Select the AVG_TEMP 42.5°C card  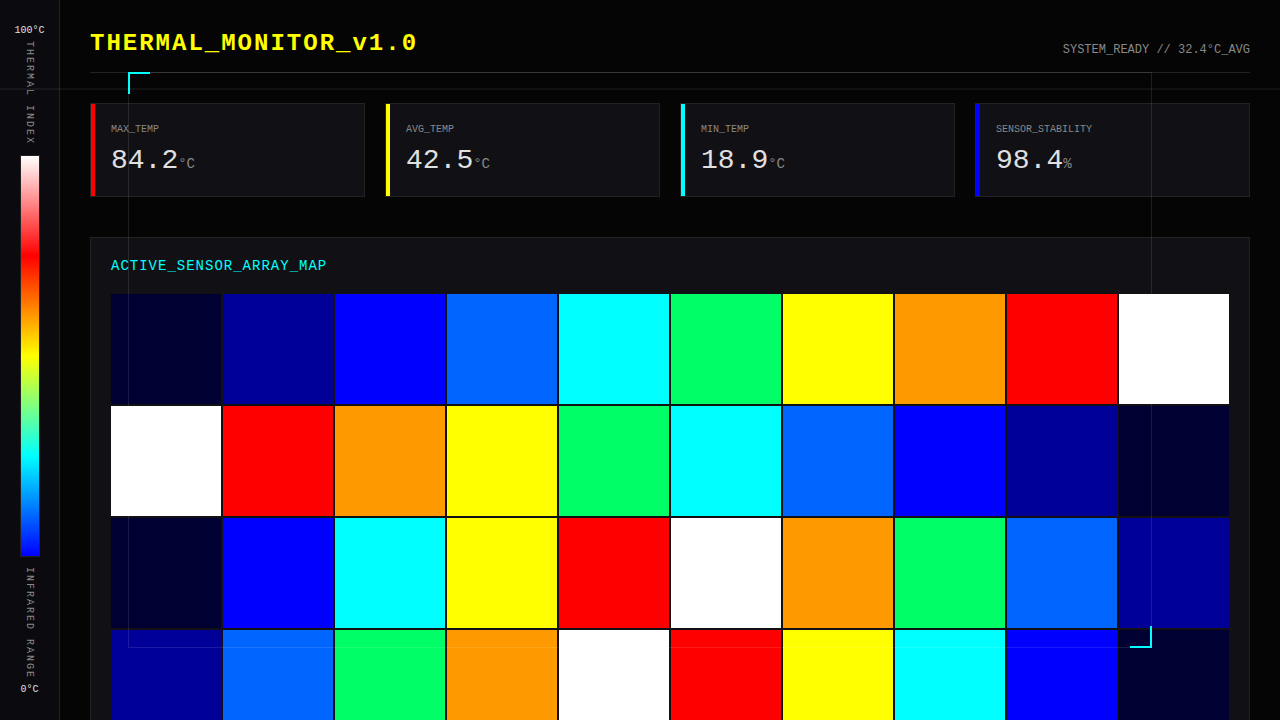point(523,150)
